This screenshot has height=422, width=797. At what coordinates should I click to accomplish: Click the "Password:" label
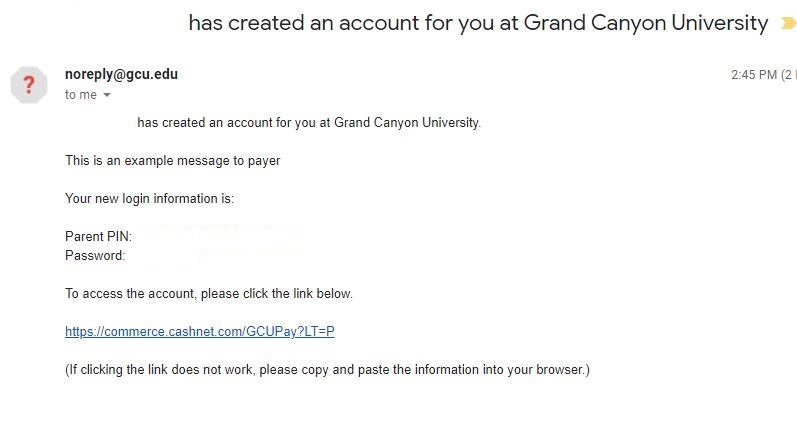[95, 255]
